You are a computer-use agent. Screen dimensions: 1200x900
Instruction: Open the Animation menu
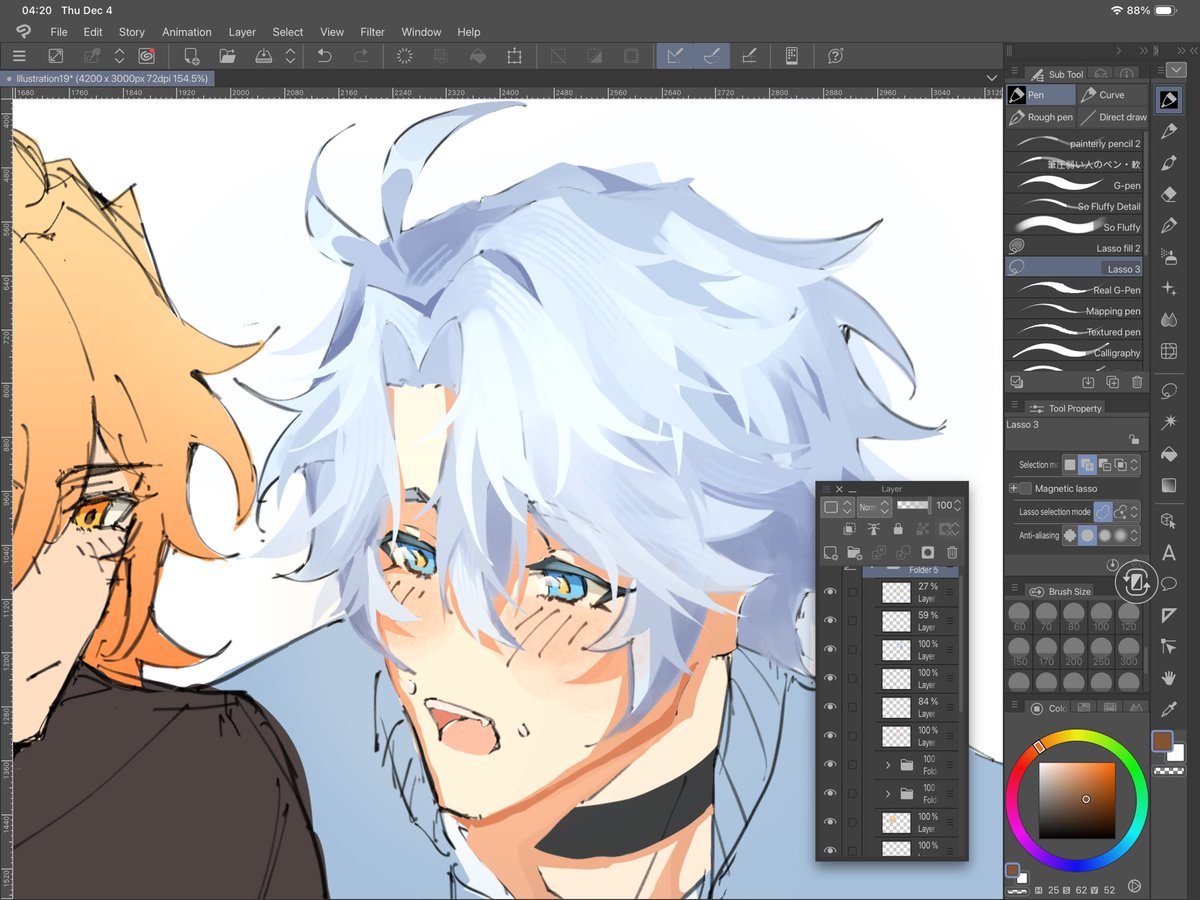(187, 32)
